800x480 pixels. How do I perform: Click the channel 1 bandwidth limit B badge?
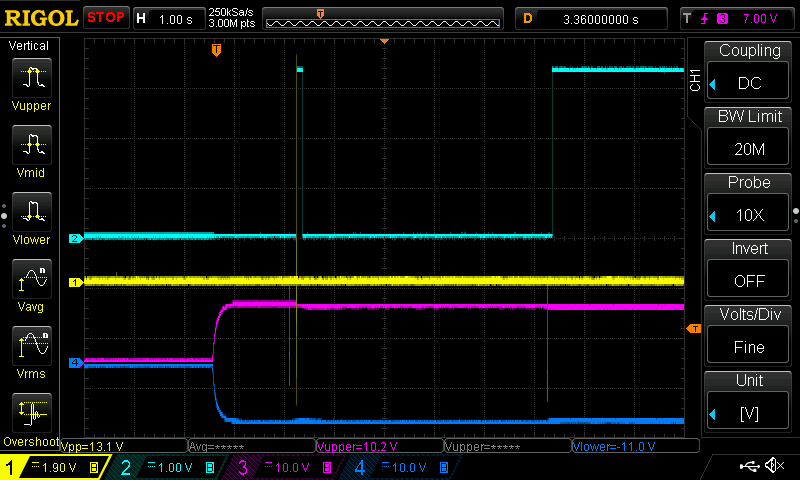(94, 467)
